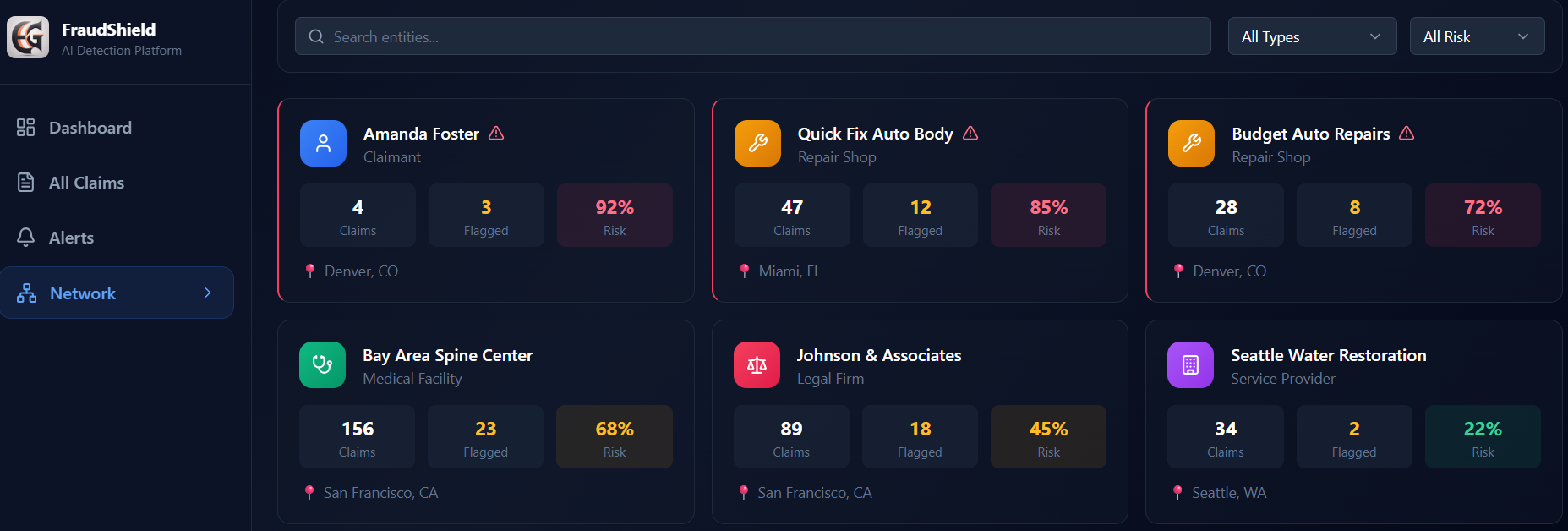Click Amanda Foster's blue claimant avatar icon
Image resolution: width=1568 pixels, height=531 pixels.
point(323,144)
